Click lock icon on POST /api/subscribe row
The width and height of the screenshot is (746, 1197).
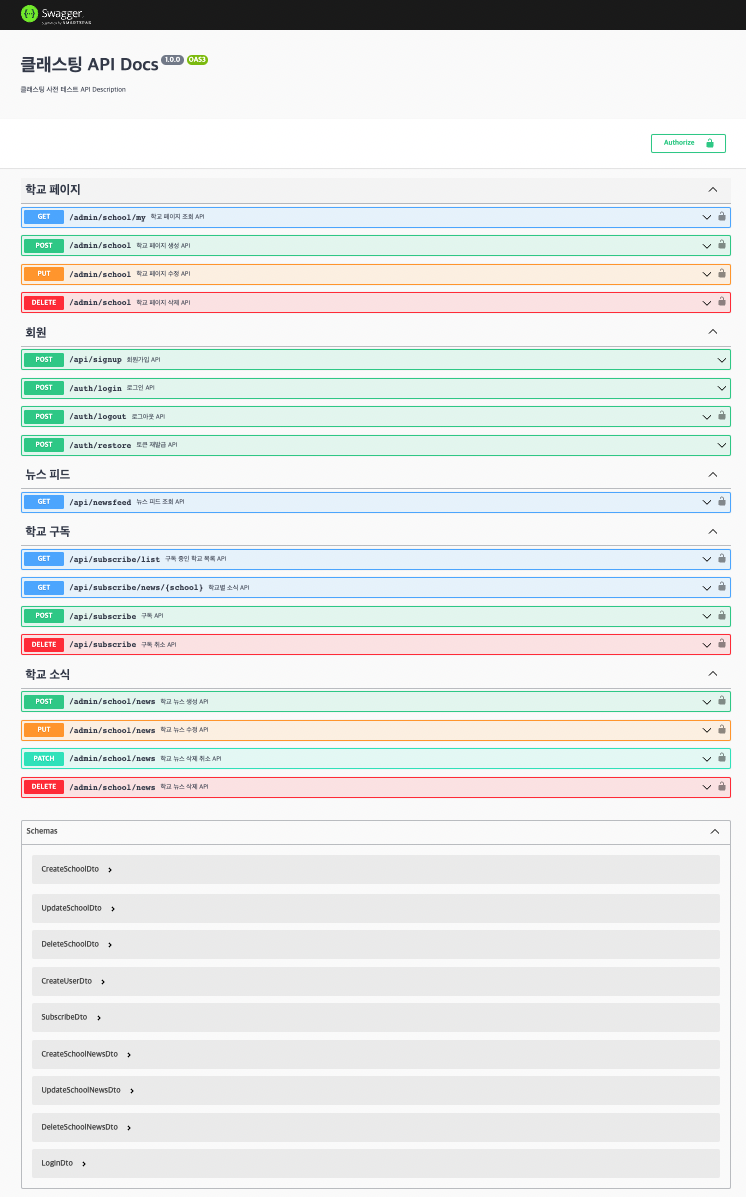722,615
